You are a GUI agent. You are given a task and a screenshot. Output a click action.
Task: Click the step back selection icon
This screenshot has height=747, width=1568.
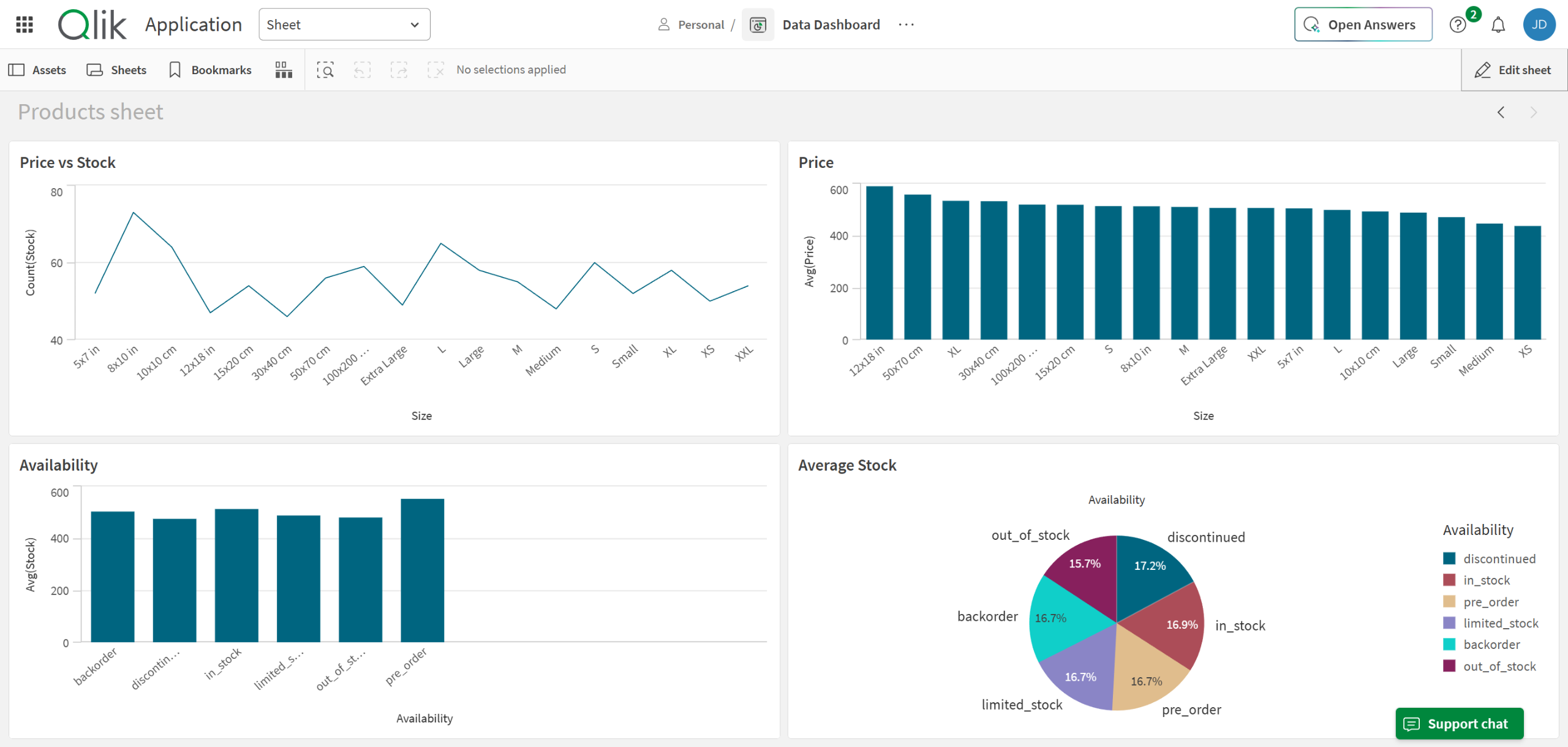tap(362, 70)
